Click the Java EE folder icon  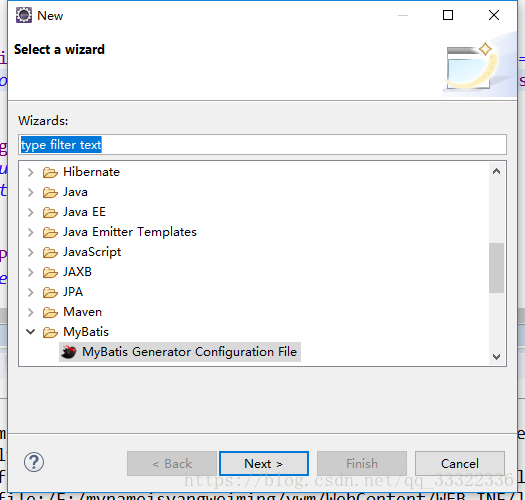point(50,212)
